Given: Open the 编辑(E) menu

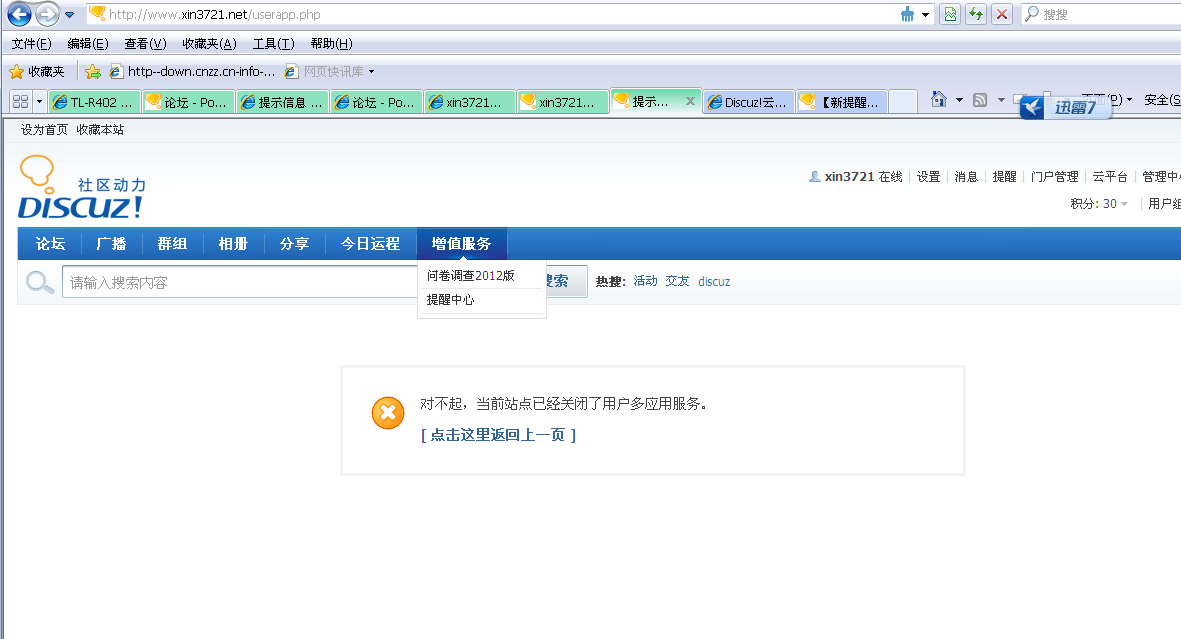Looking at the screenshot, I should point(87,44).
